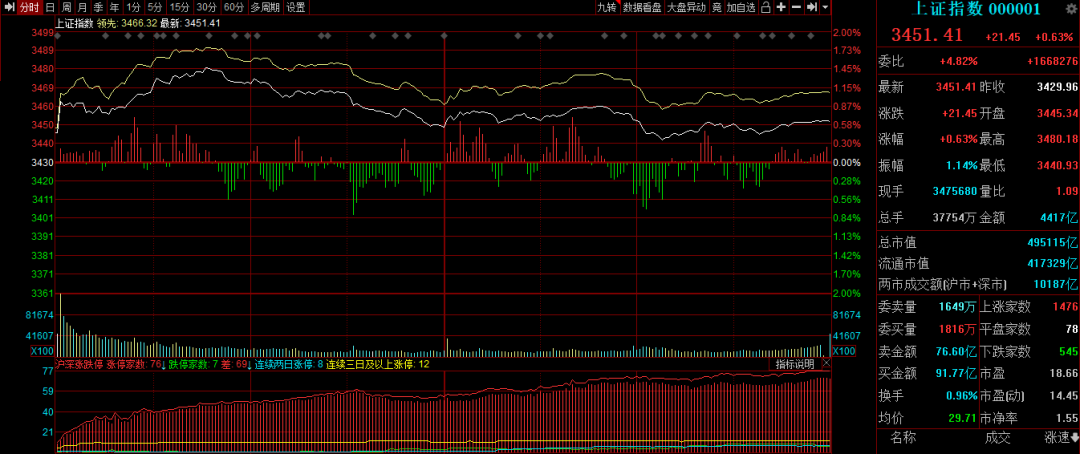The height and width of the screenshot is (454, 1080).
Task: Click the 连续两日涨停 8 label
Action: tap(289, 364)
